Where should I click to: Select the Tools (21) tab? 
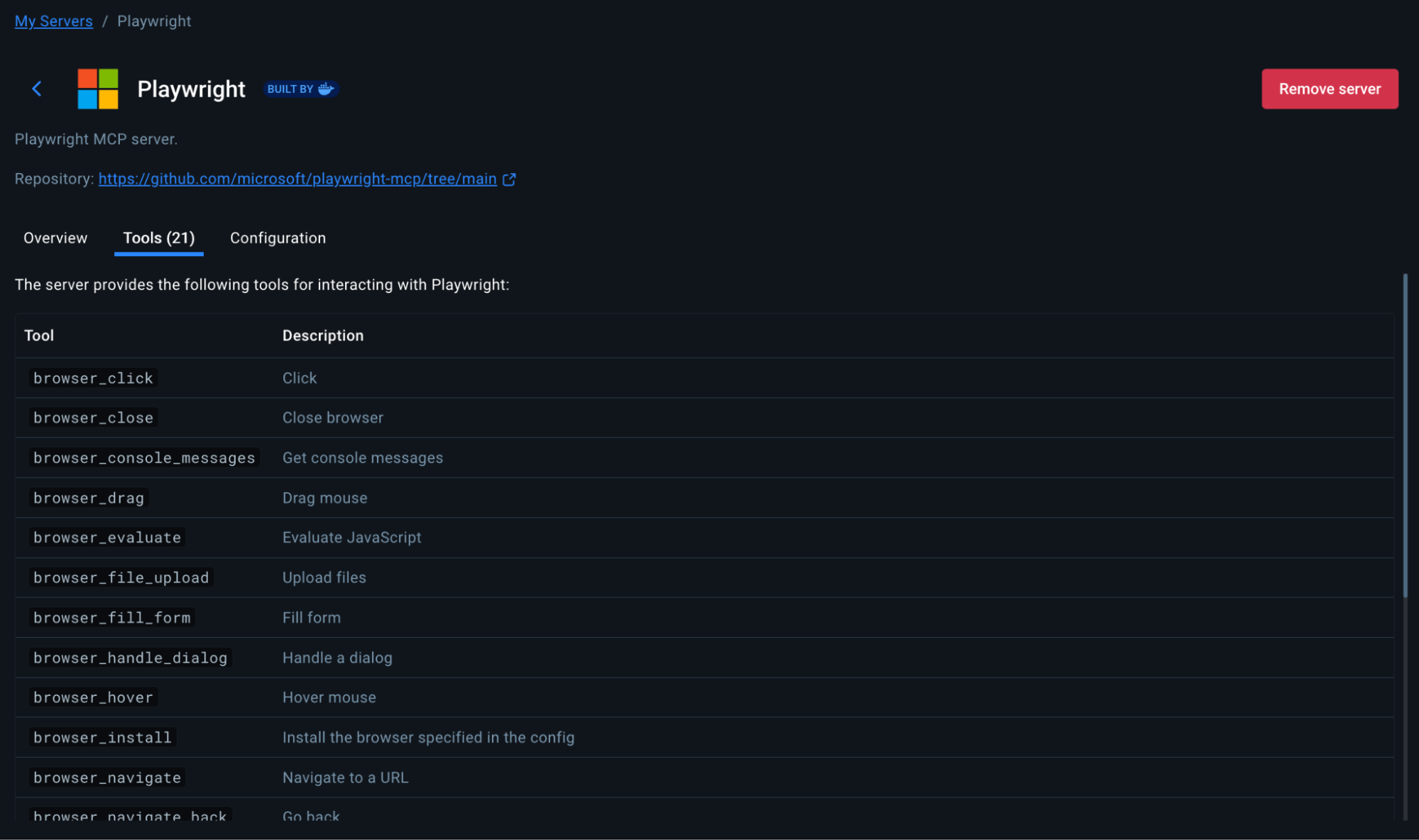(159, 238)
